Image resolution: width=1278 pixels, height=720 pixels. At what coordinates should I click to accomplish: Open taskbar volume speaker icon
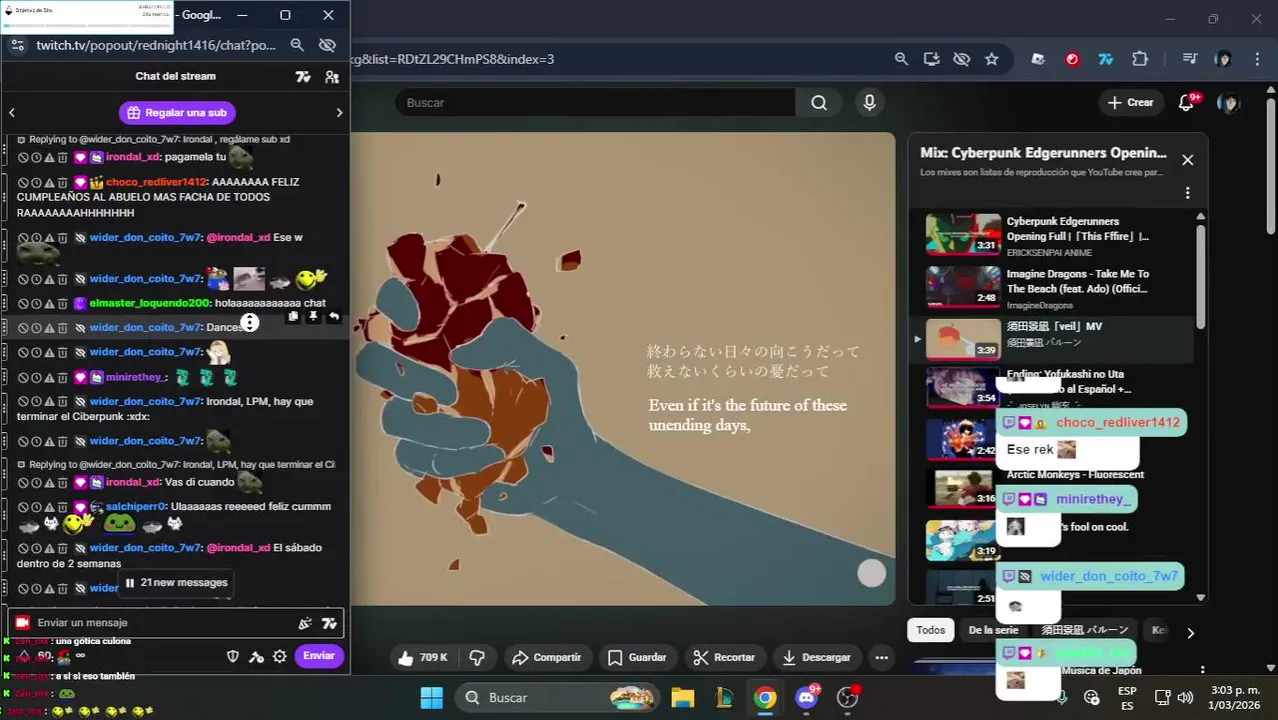[x=1185, y=697]
